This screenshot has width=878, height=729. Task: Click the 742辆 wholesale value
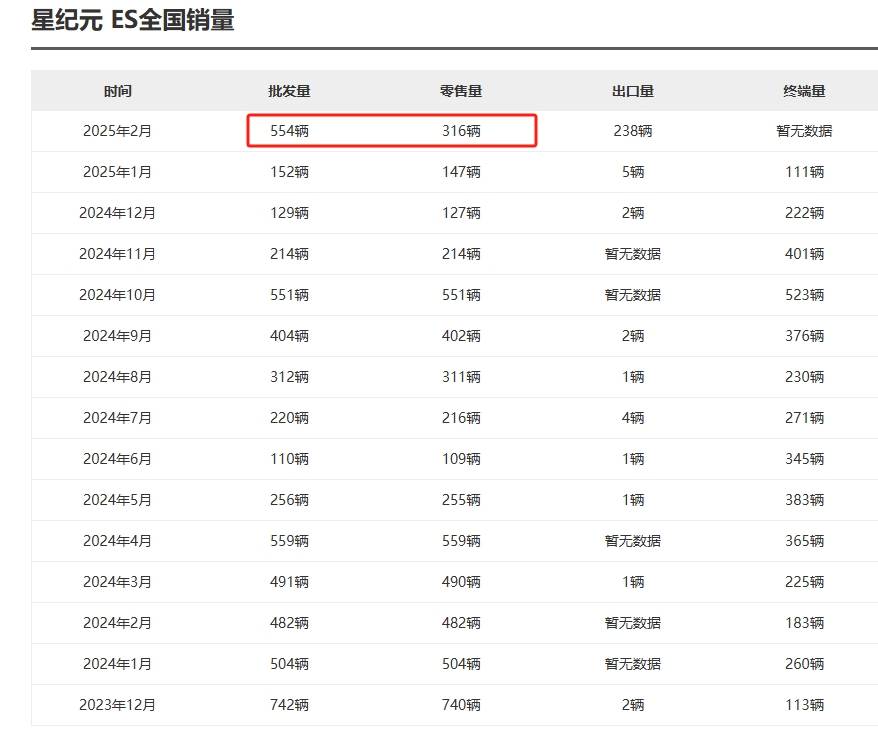click(x=289, y=704)
